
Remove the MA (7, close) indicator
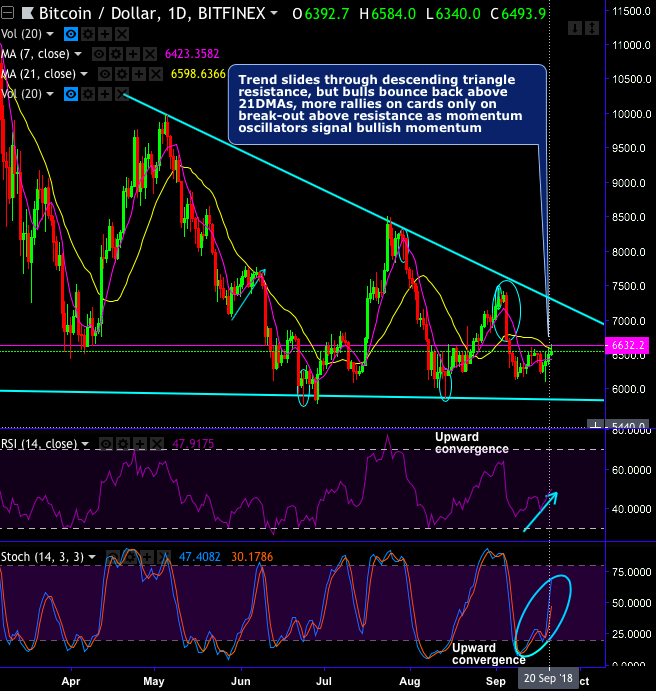click(150, 54)
